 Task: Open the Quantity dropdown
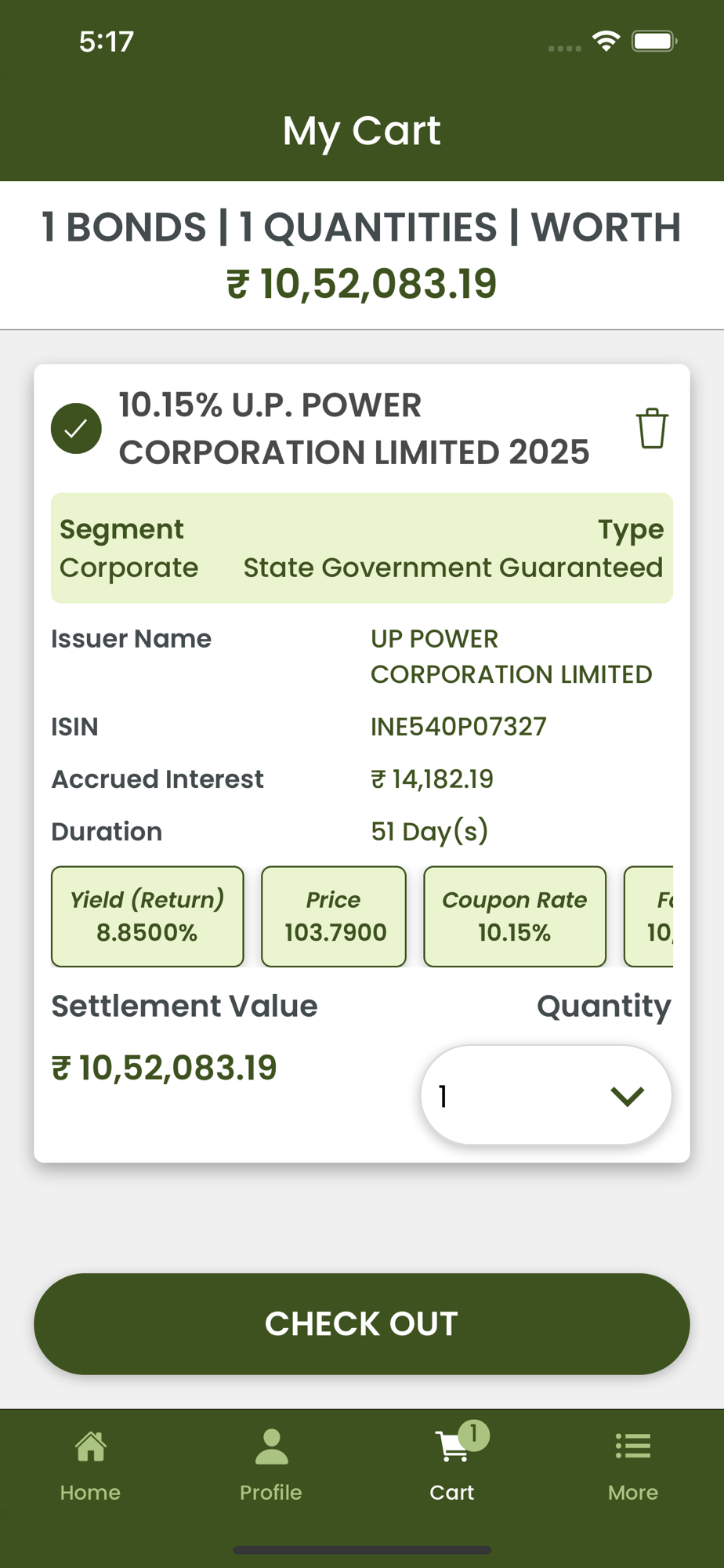[546, 1094]
